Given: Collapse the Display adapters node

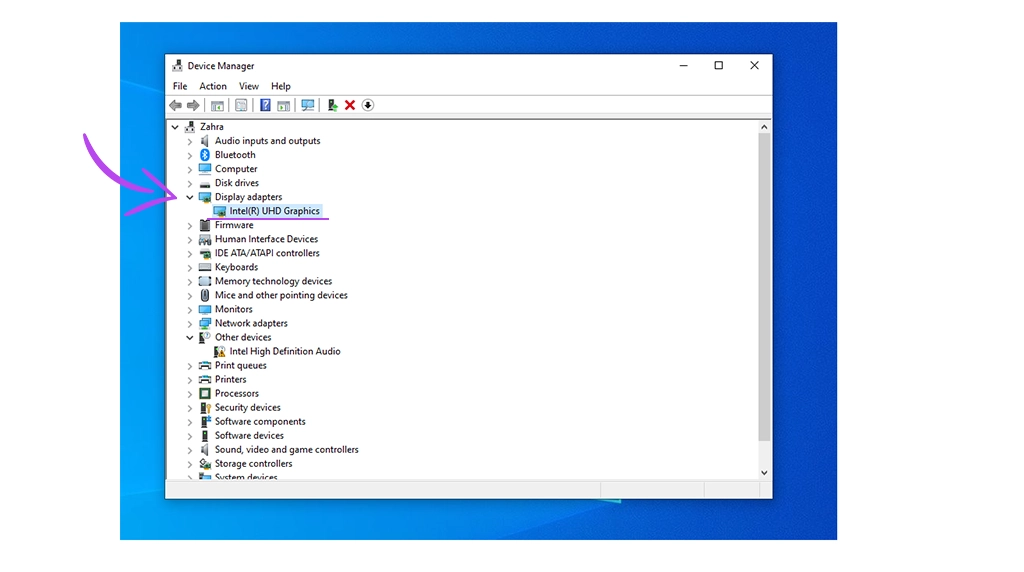Looking at the screenshot, I should click(x=189, y=197).
